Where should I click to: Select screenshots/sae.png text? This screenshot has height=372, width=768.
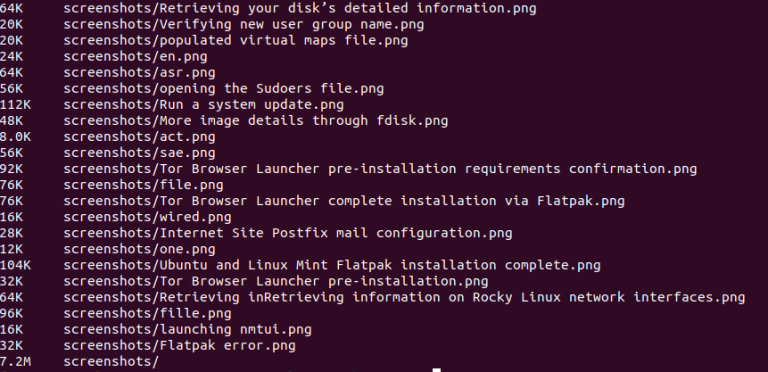point(139,153)
